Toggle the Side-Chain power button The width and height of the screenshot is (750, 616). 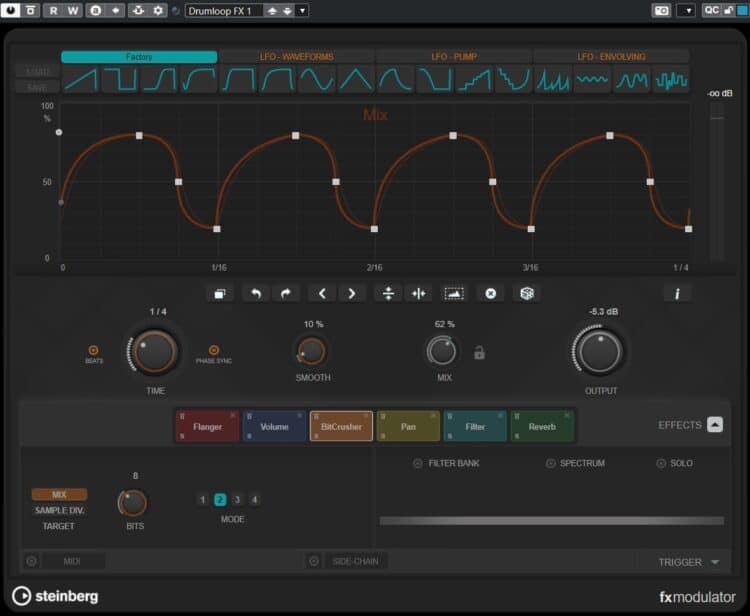(x=314, y=561)
